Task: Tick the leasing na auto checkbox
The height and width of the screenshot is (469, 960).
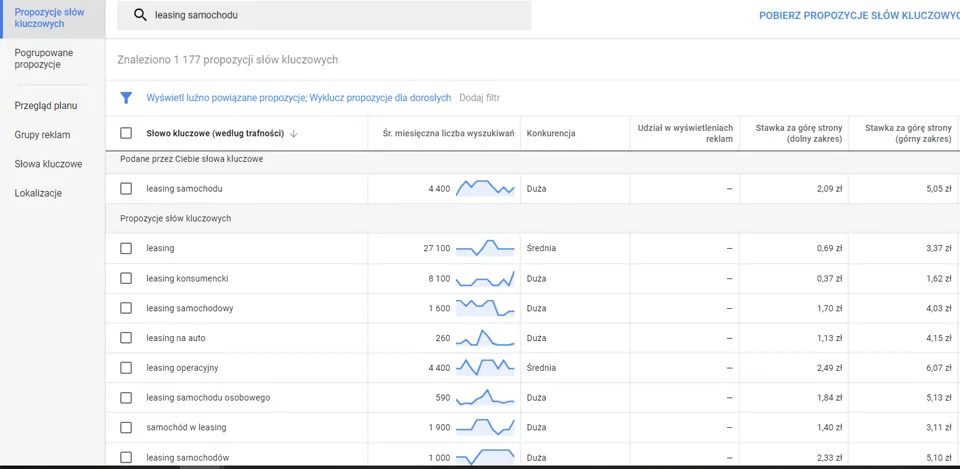Action: pos(126,338)
